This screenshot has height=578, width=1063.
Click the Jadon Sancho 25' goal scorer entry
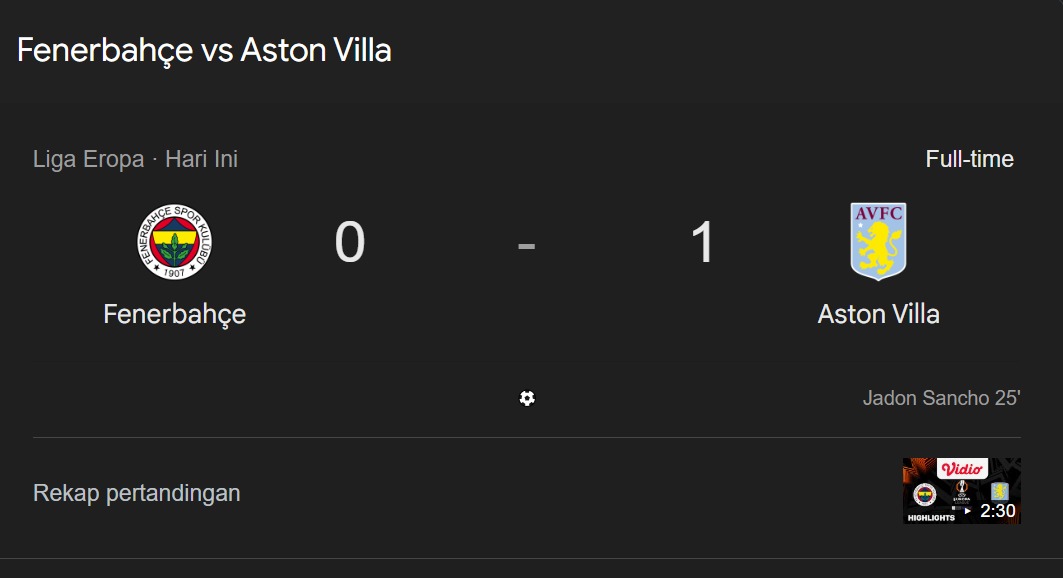tap(941, 398)
